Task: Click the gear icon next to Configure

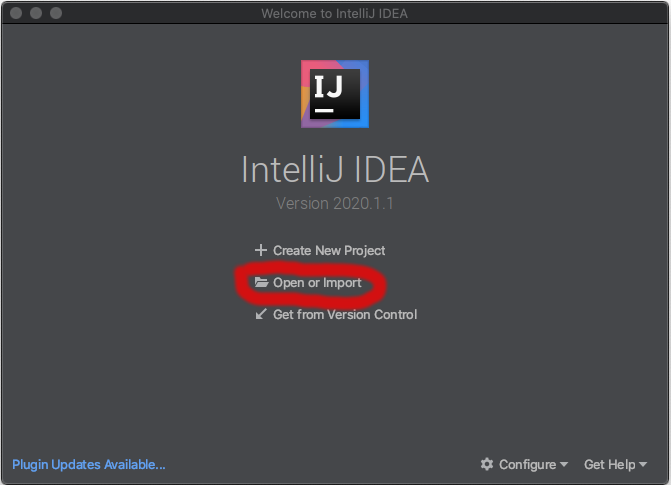Action: coord(487,464)
